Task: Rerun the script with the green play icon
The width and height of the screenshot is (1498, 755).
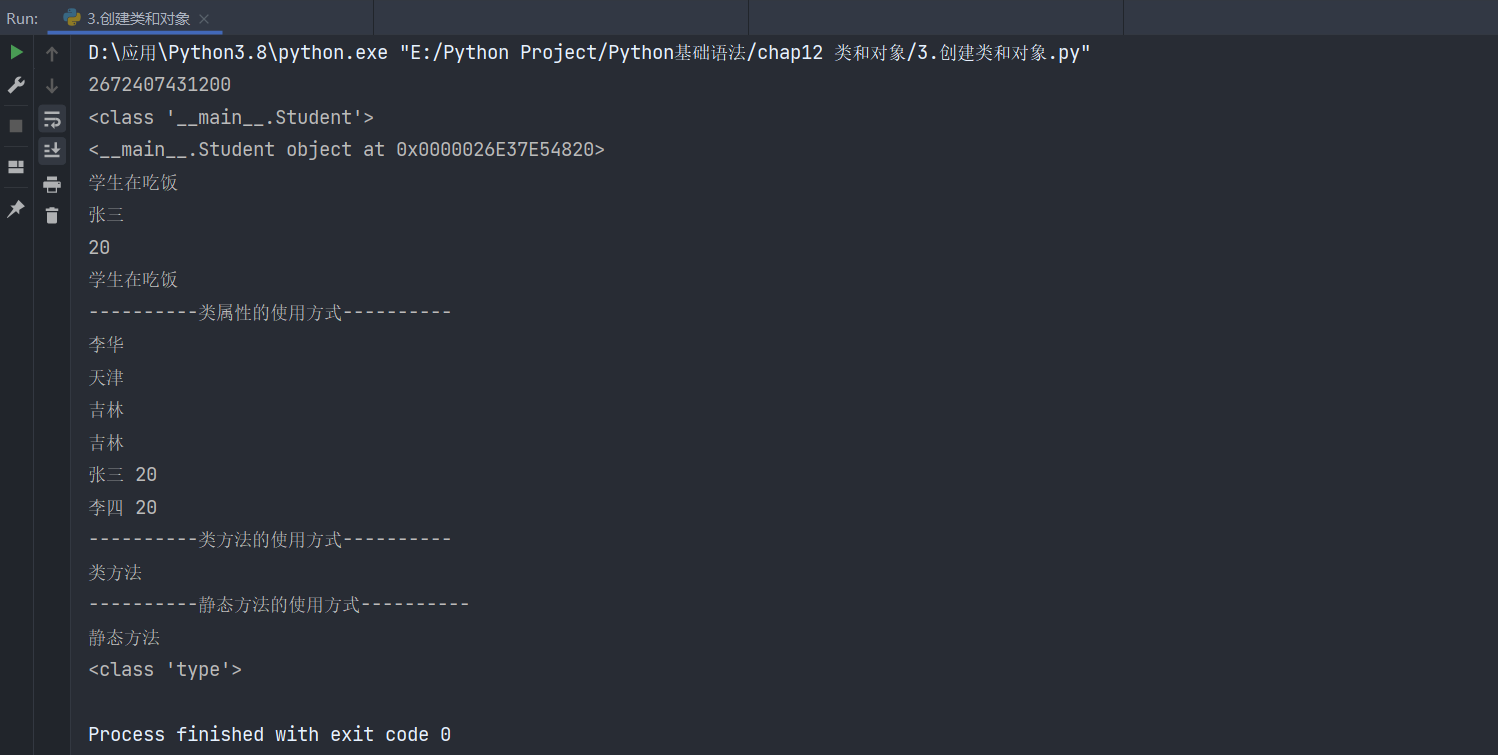Action: pos(16,53)
